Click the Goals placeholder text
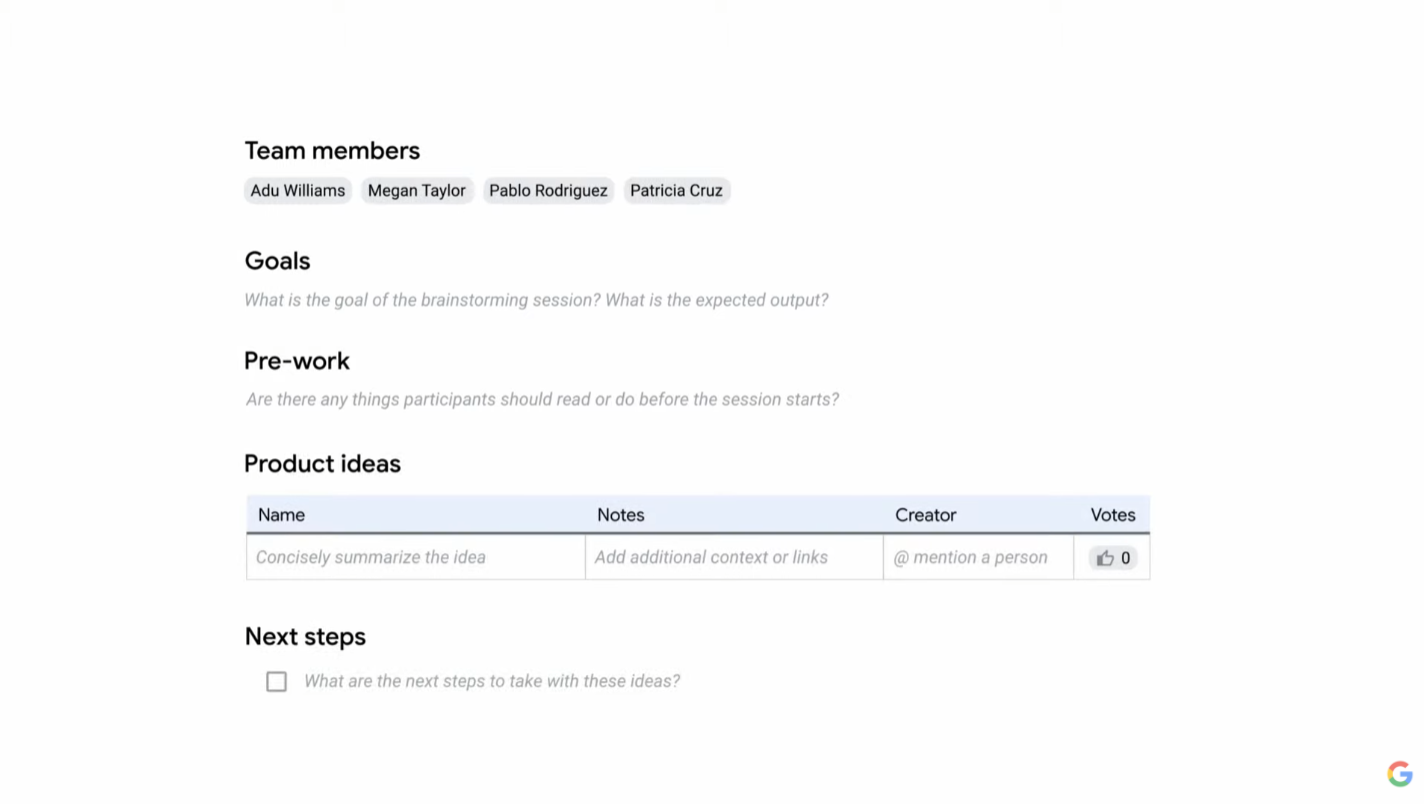The image size is (1424, 804). click(536, 300)
